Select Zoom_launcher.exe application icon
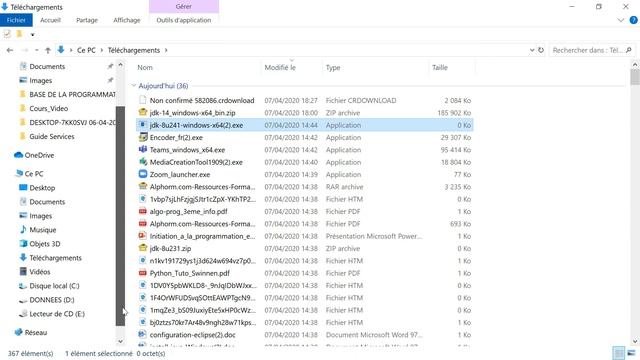The height and width of the screenshot is (360, 640). coord(142,174)
